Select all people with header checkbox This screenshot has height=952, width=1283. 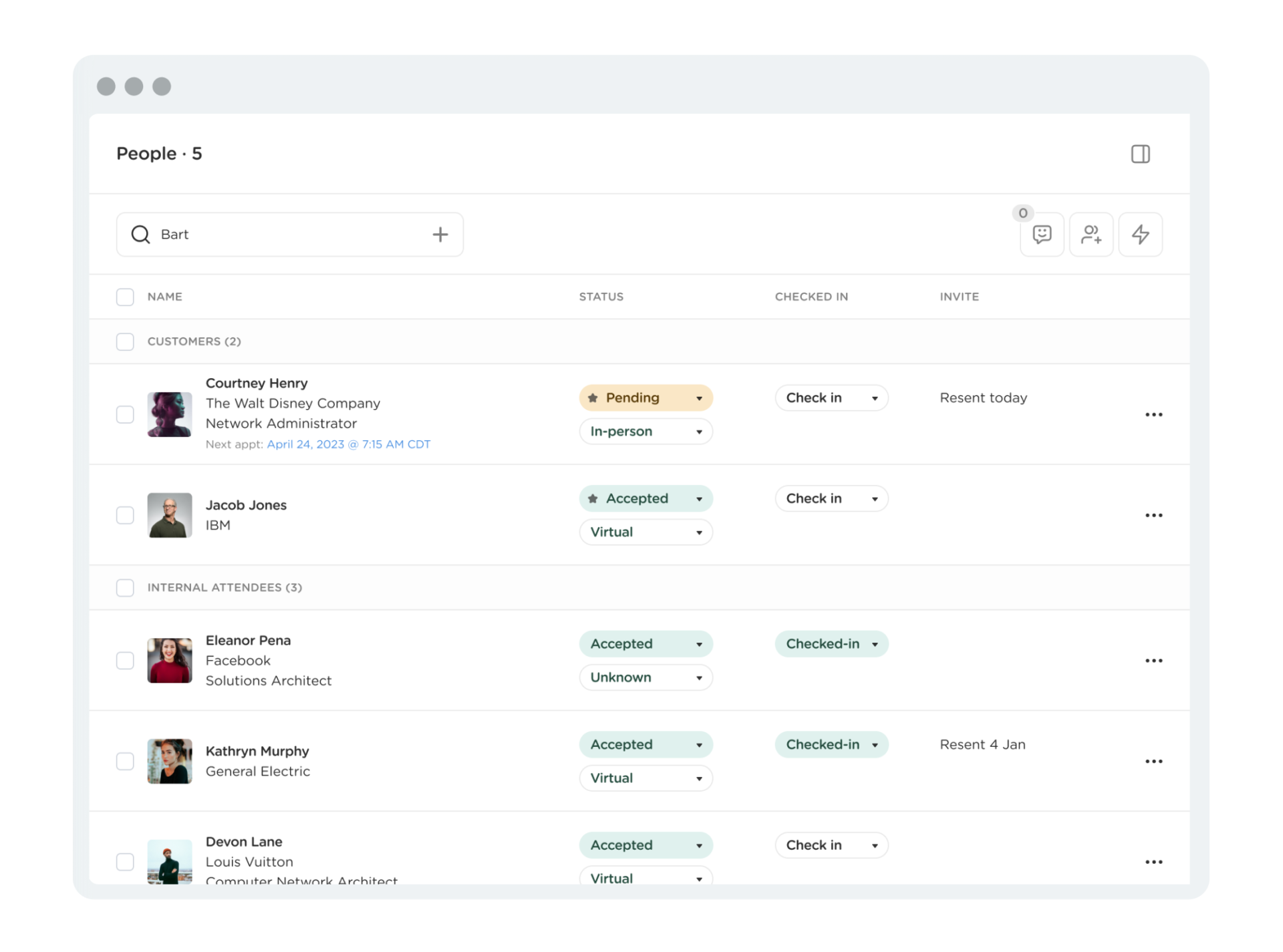125,297
